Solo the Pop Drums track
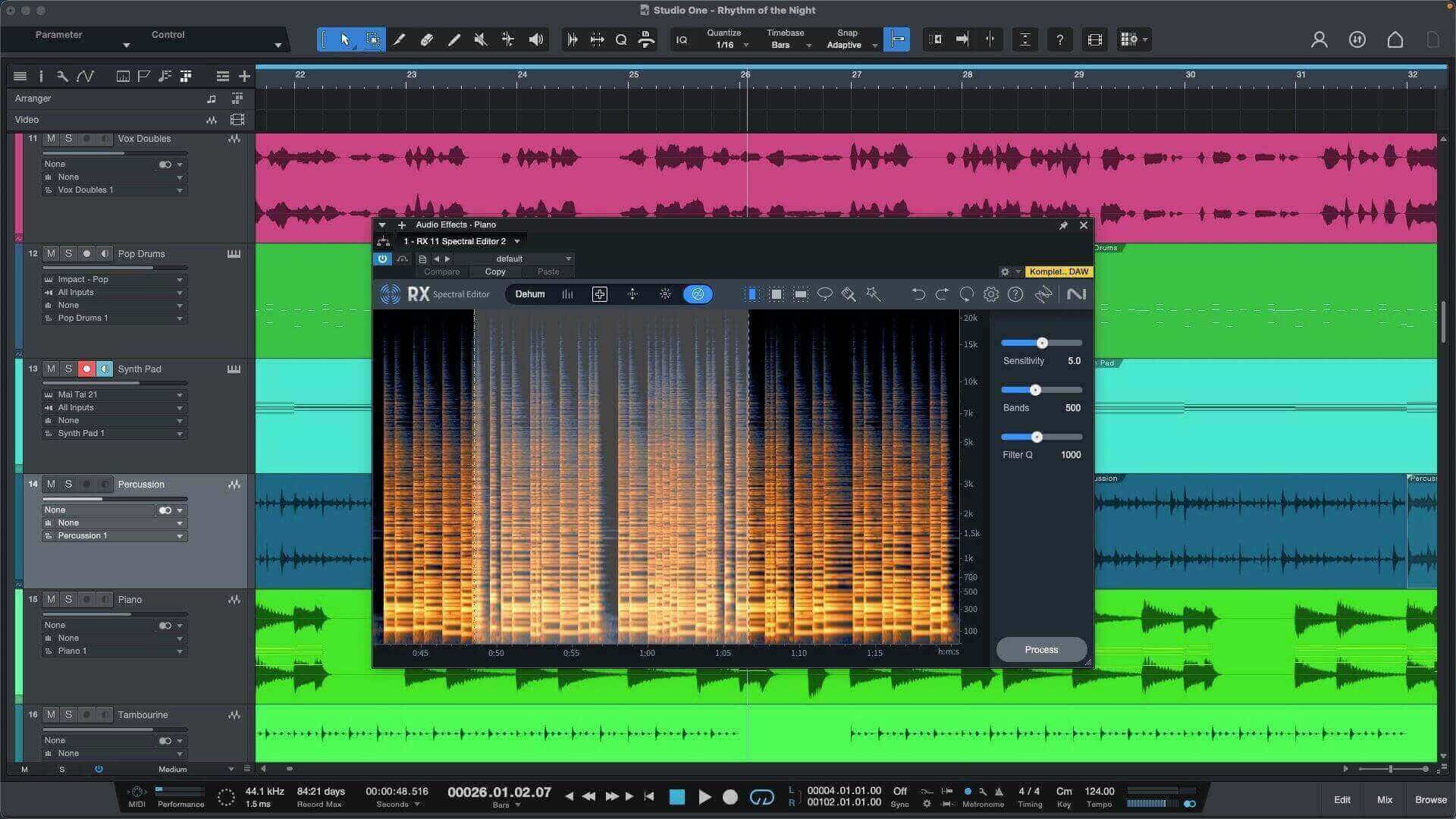This screenshot has height=819, width=1456. coord(68,254)
